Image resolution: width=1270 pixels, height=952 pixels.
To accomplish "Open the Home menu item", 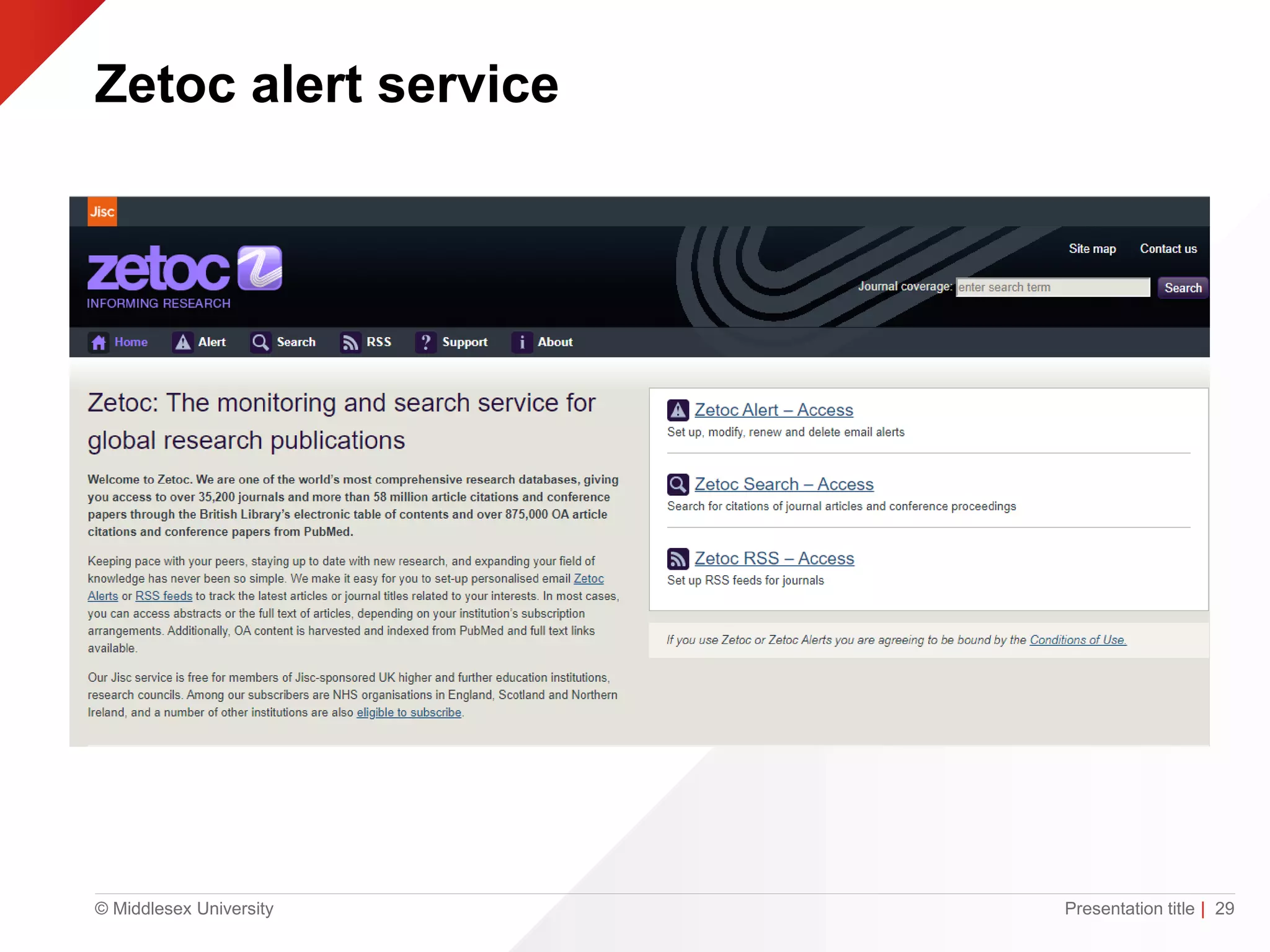I will (x=131, y=342).
